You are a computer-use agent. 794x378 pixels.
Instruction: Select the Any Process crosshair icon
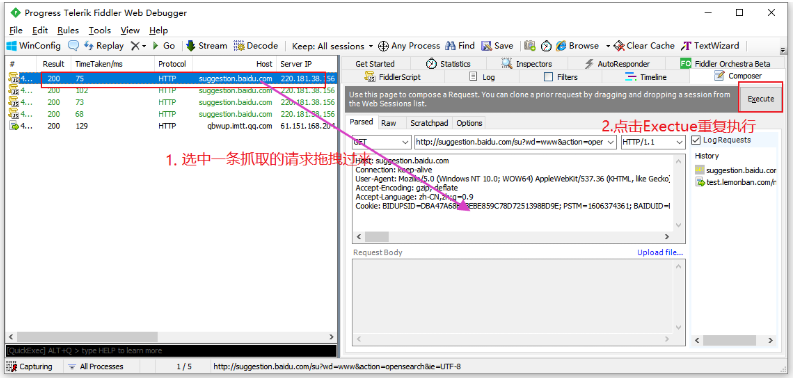(x=384, y=46)
